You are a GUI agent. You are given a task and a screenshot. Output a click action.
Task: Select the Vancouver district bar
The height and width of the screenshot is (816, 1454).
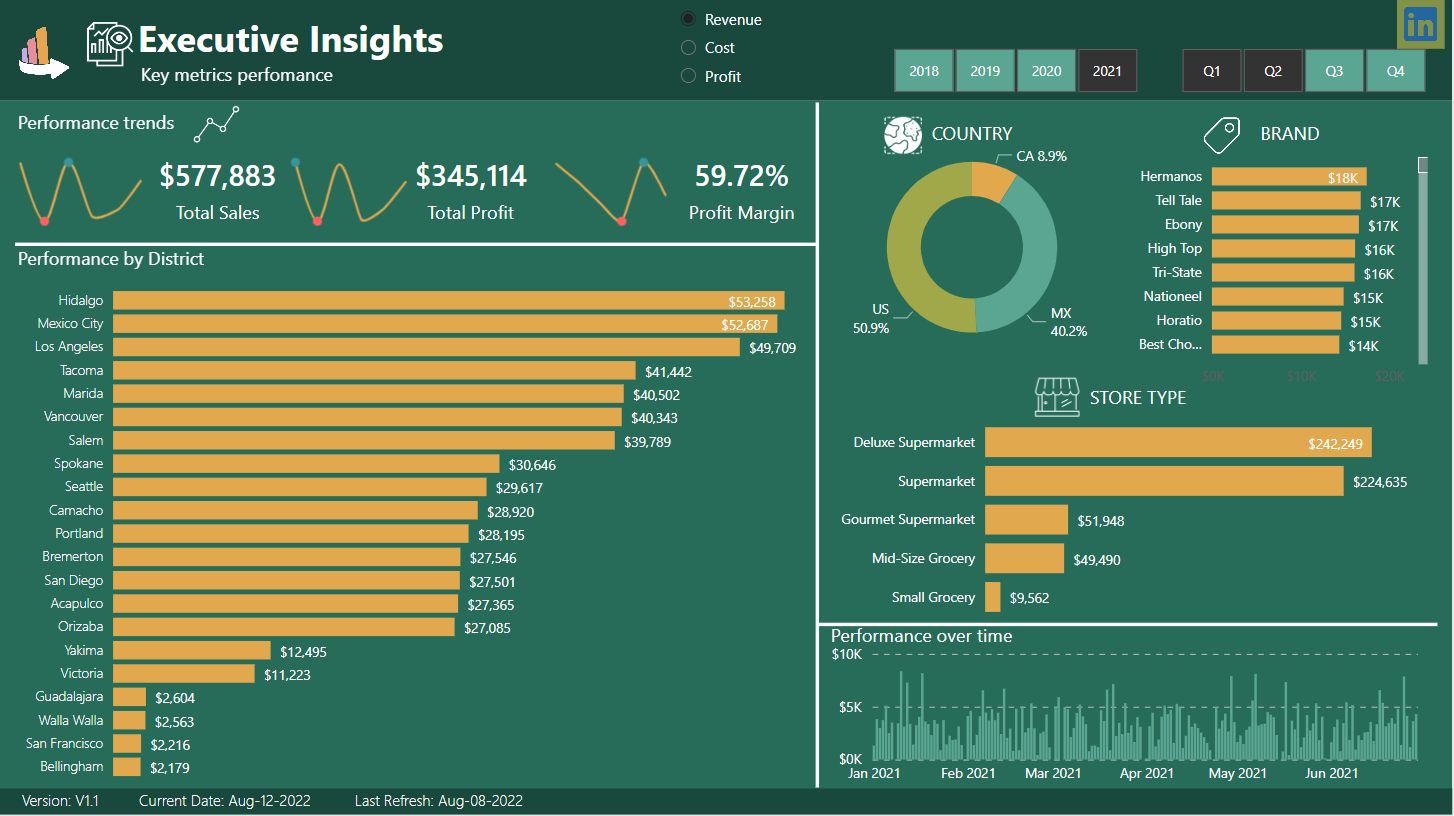(x=368, y=417)
